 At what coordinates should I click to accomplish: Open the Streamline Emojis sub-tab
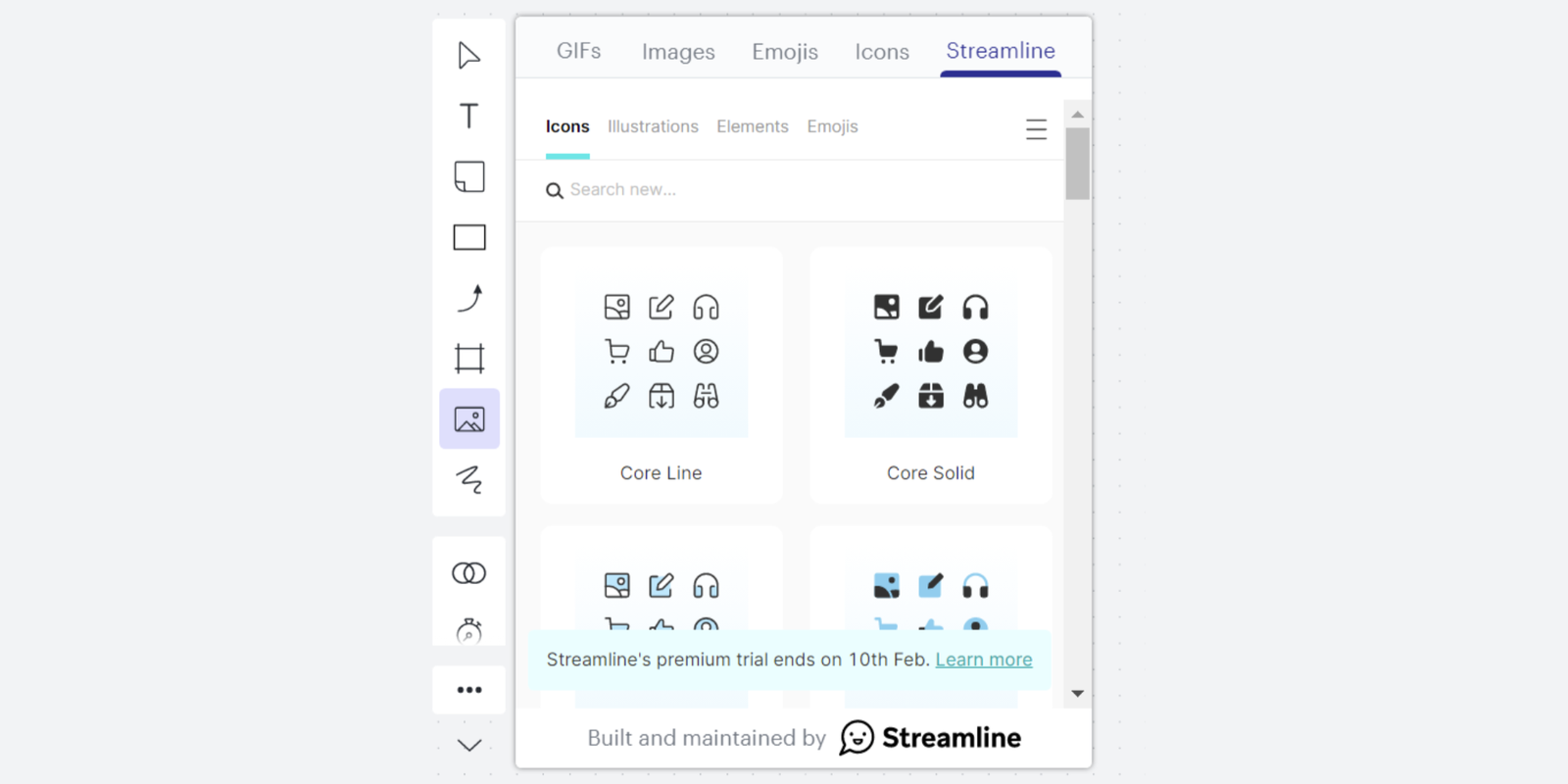click(x=833, y=126)
